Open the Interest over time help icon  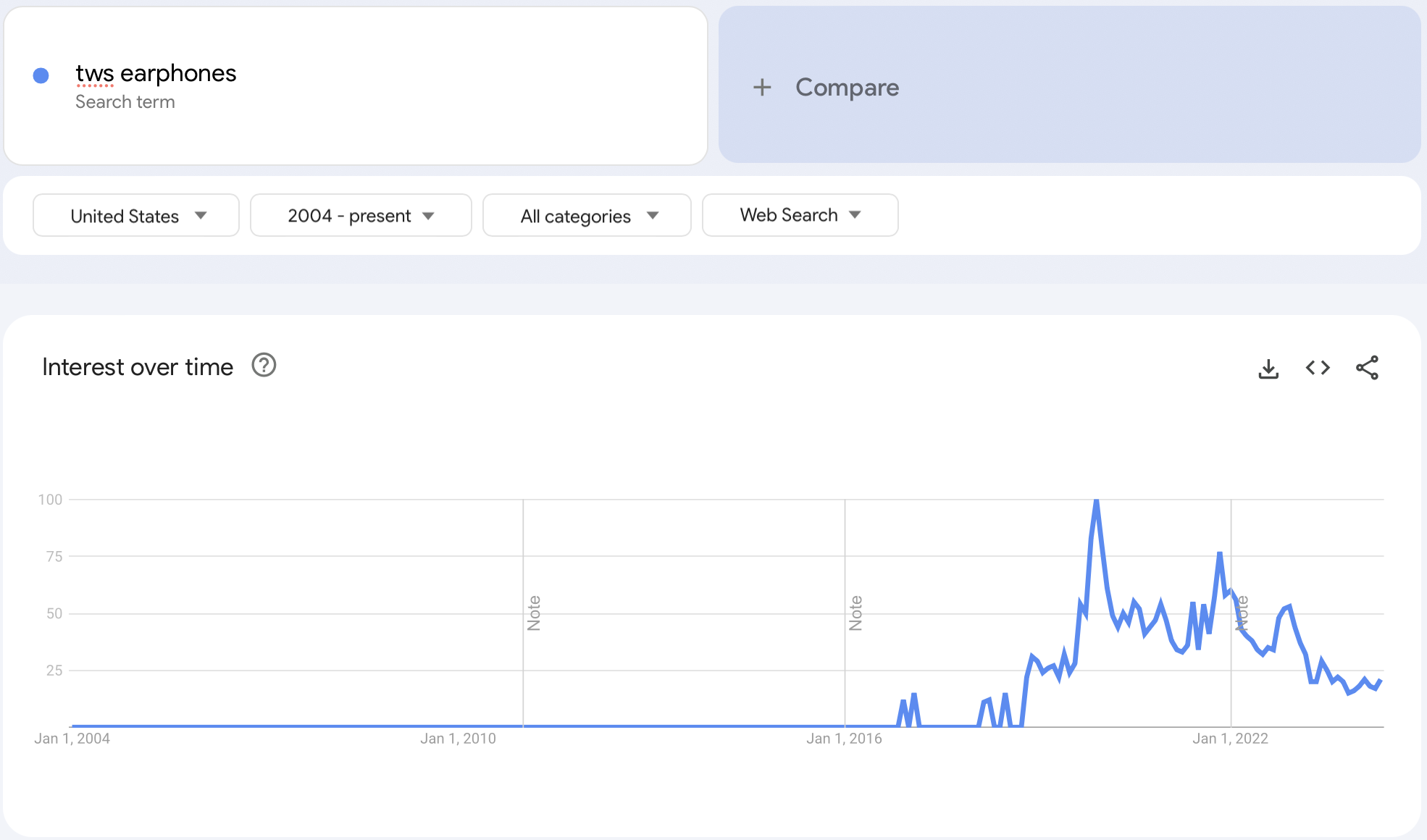point(264,366)
